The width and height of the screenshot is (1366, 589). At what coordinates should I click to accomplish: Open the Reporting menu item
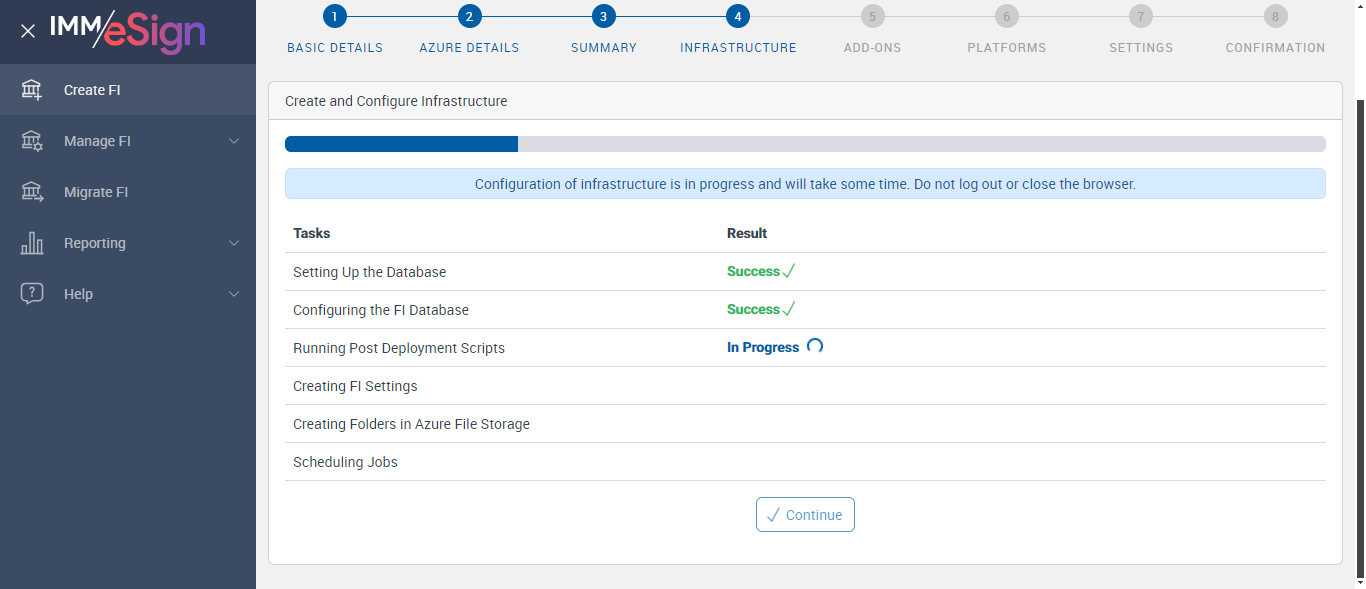click(128, 243)
